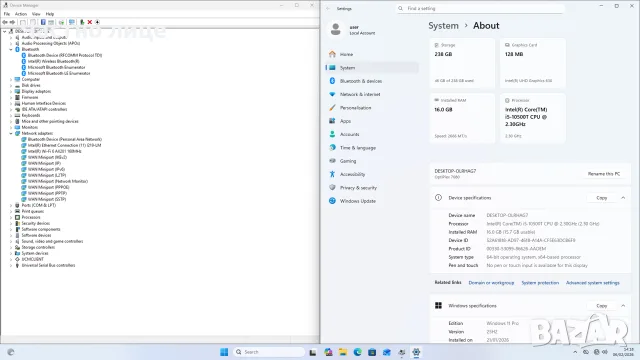
Task: Open Microsoft Edge from the taskbar
Action: [x=358, y=352]
